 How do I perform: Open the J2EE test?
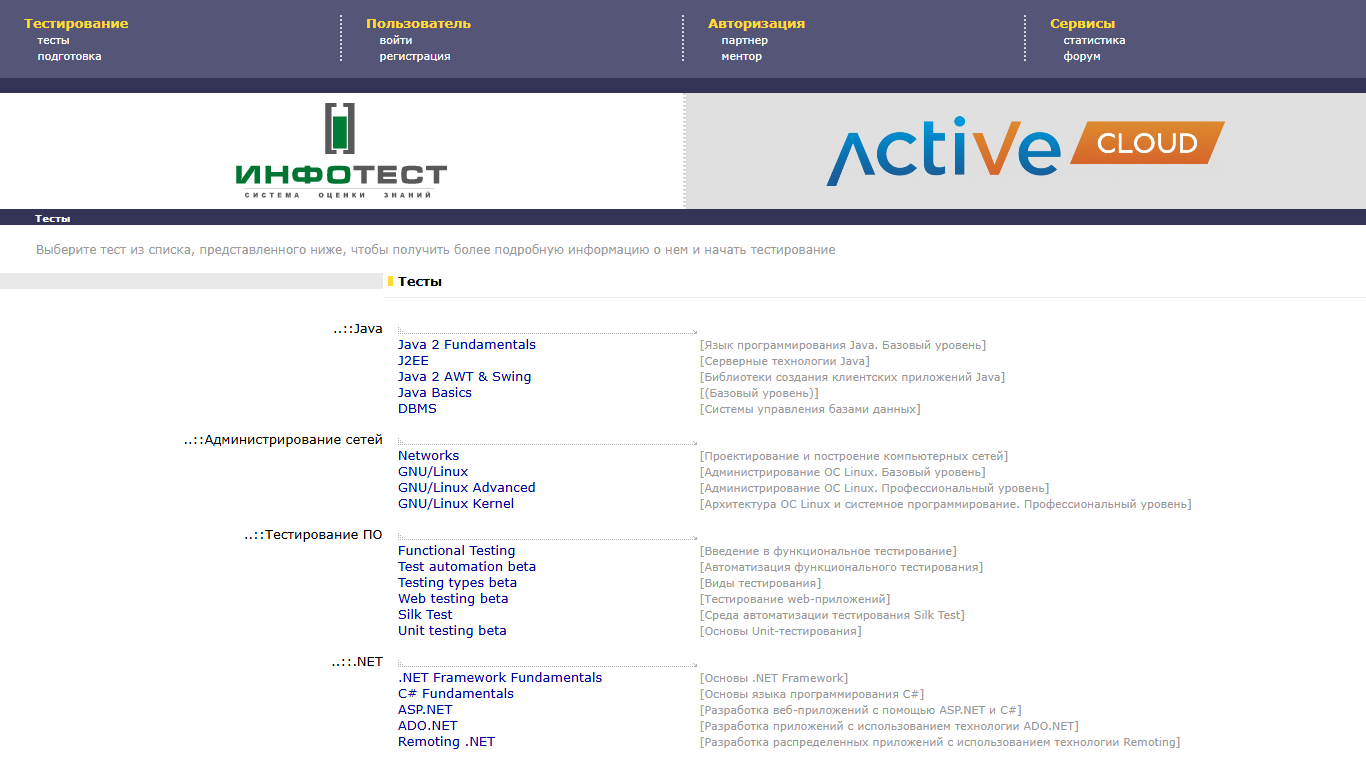413,361
